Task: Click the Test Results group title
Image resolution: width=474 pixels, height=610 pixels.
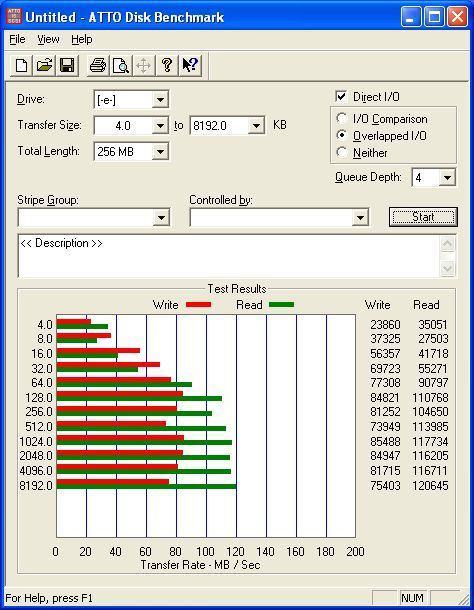Action: [x=237, y=289]
